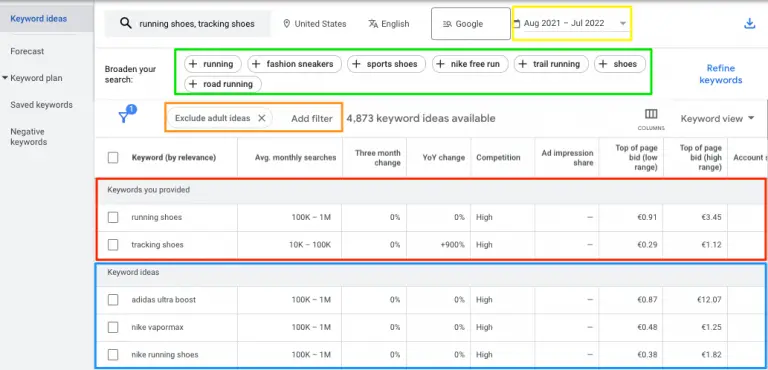The width and height of the screenshot is (768, 370).
Task: Click the +900% YoY change value
Action: [453, 245]
